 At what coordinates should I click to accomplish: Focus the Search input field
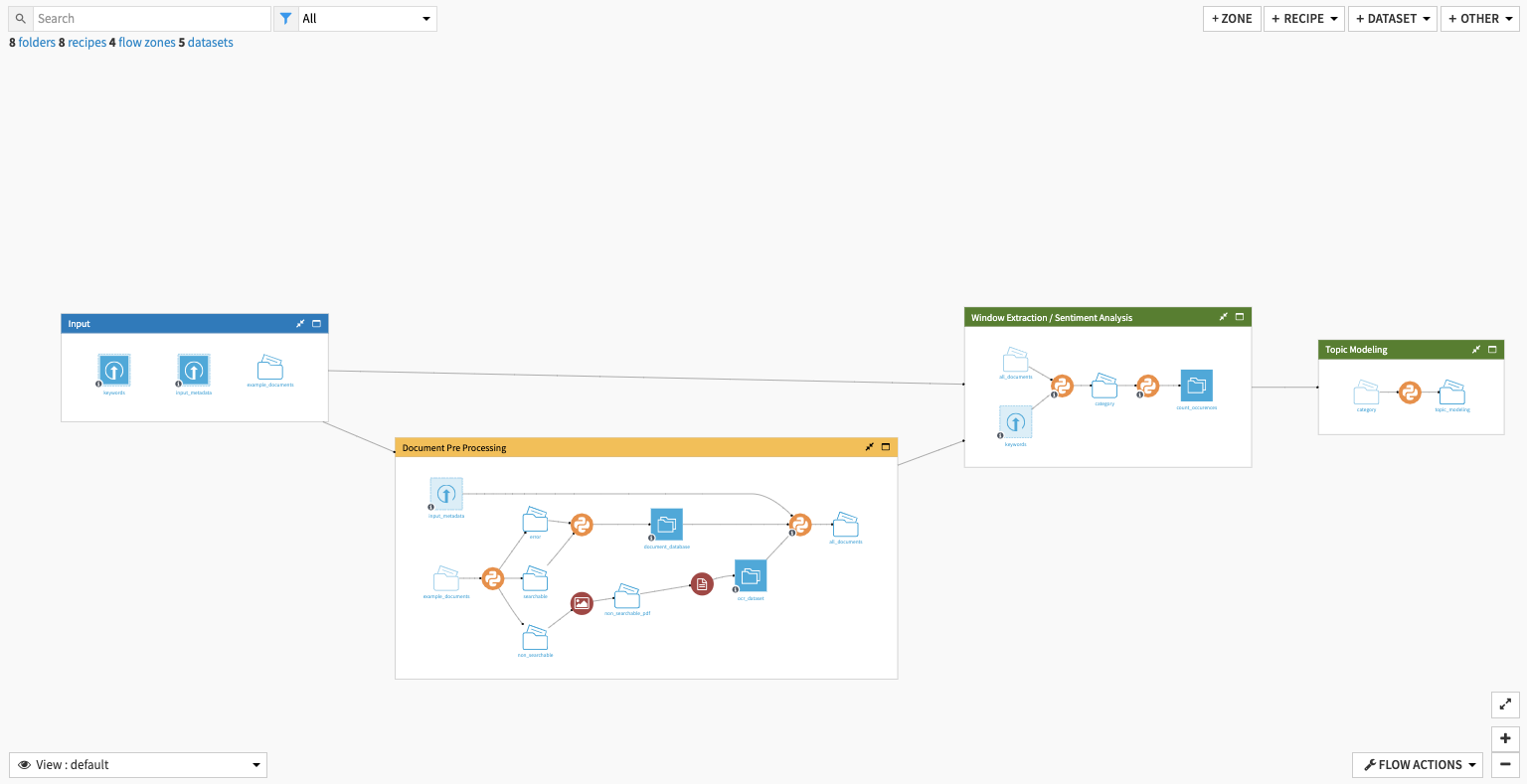pos(152,19)
